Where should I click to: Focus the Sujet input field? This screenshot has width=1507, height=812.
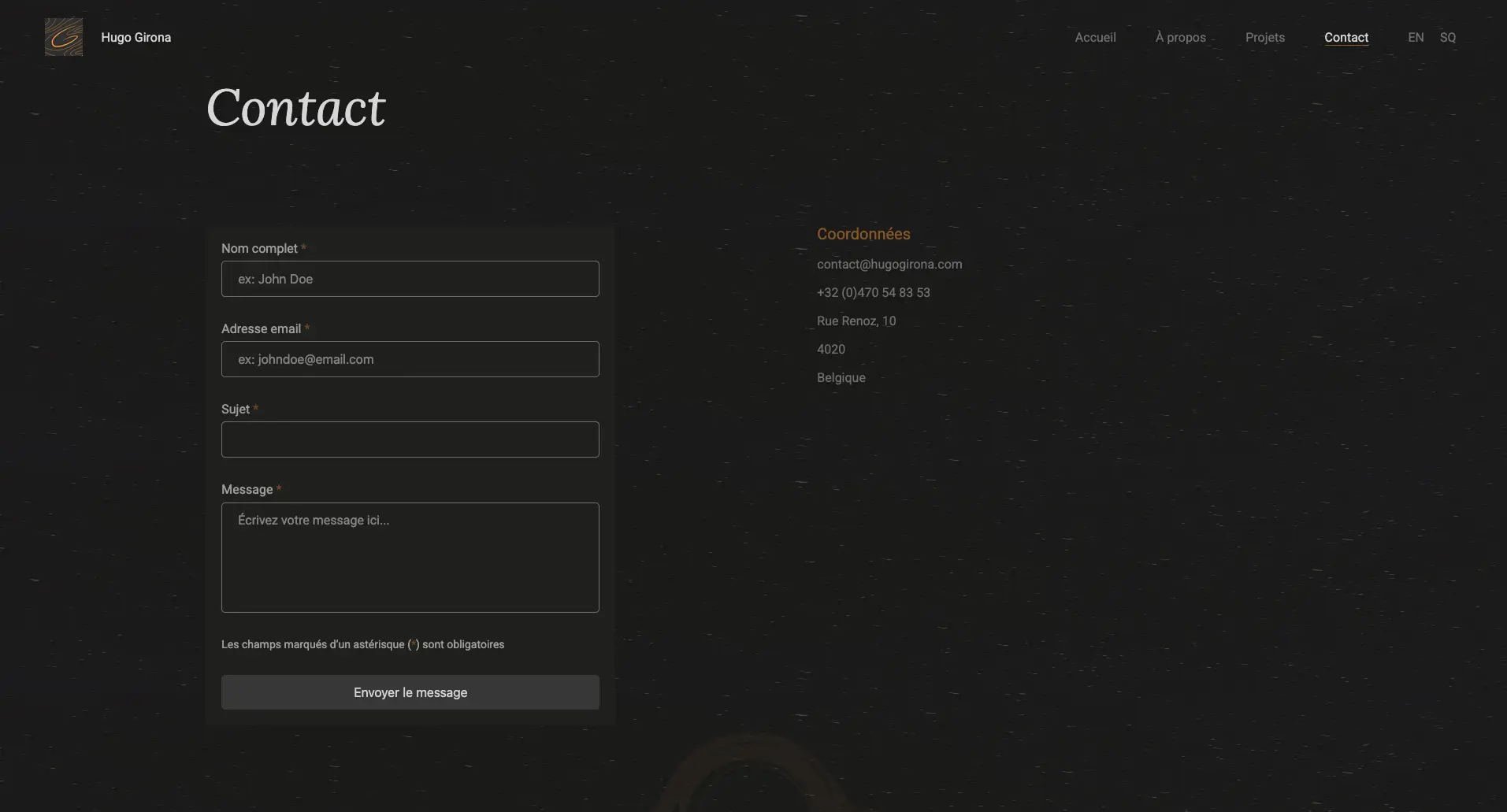point(410,439)
